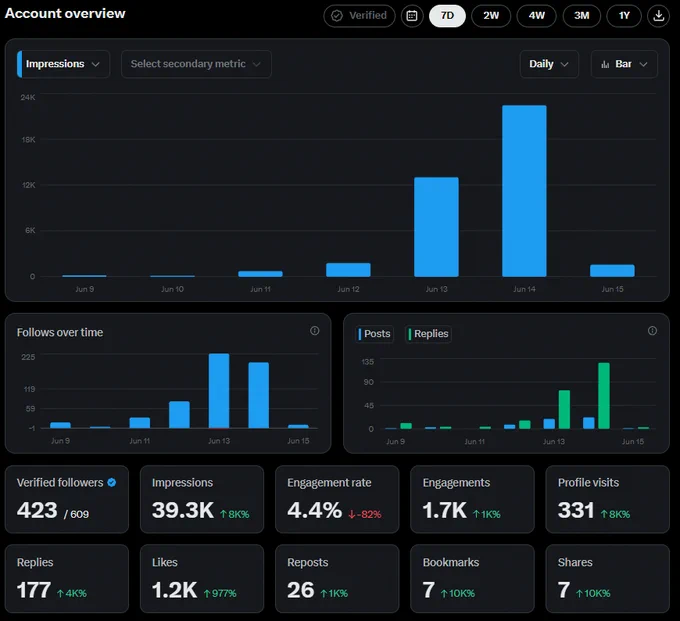Click the verified badge beside Verified followers
This screenshot has height=621, width=680.
[111, 482]
